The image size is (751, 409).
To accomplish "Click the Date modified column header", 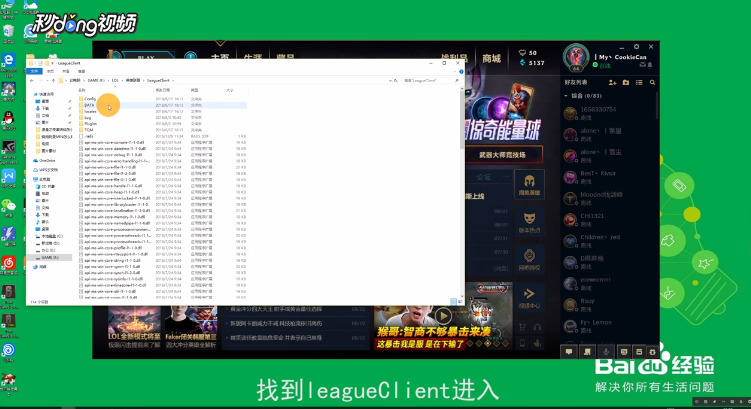I will 171,90.
